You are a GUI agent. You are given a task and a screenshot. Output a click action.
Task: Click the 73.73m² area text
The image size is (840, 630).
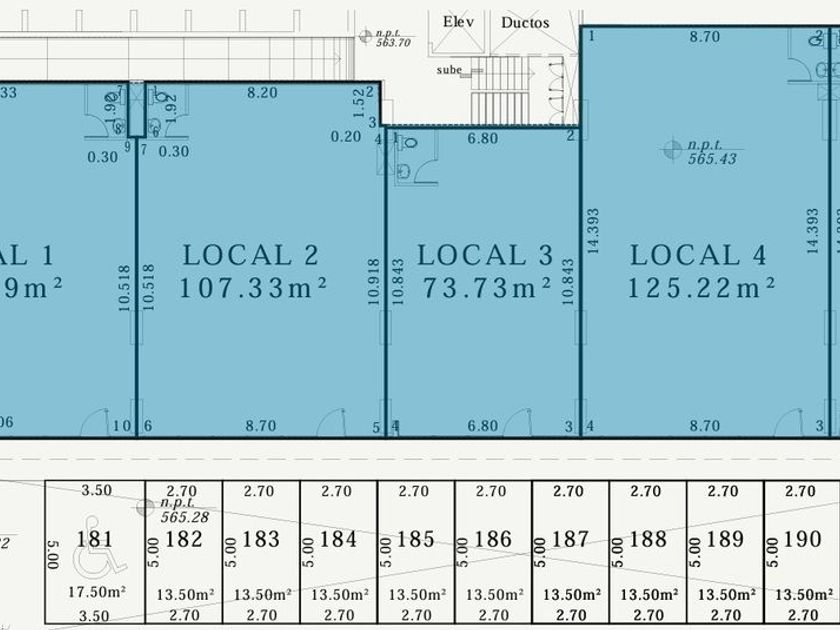click(486, 289)
